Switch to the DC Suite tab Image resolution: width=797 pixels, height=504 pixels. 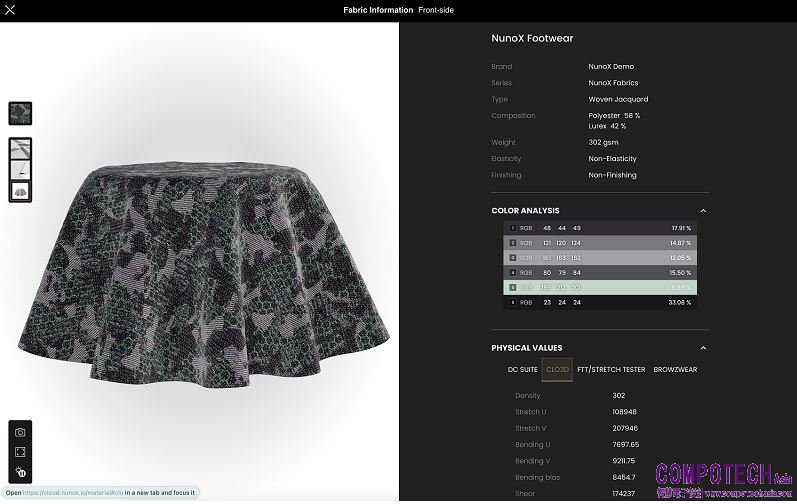coord(522,370)
